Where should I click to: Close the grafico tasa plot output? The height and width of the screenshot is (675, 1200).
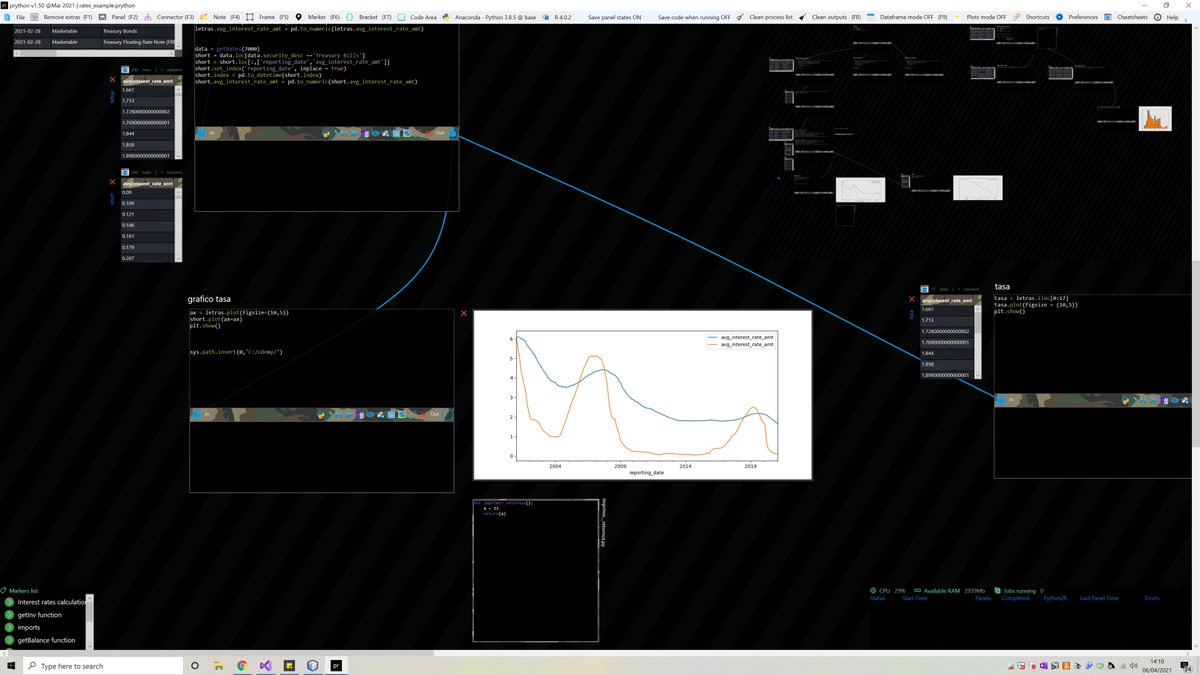tap(464, 314)
